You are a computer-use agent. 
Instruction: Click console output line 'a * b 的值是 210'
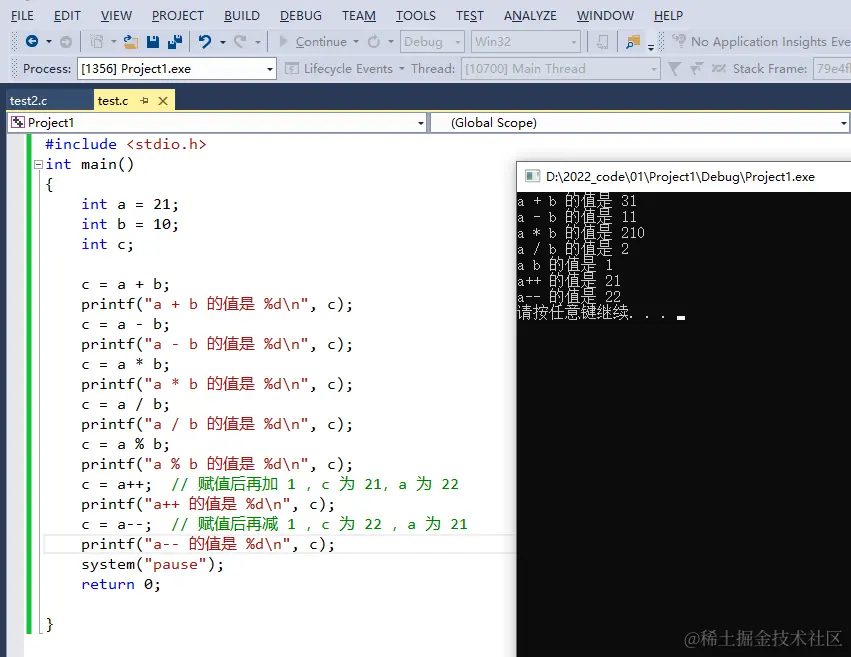pos(581,233)
